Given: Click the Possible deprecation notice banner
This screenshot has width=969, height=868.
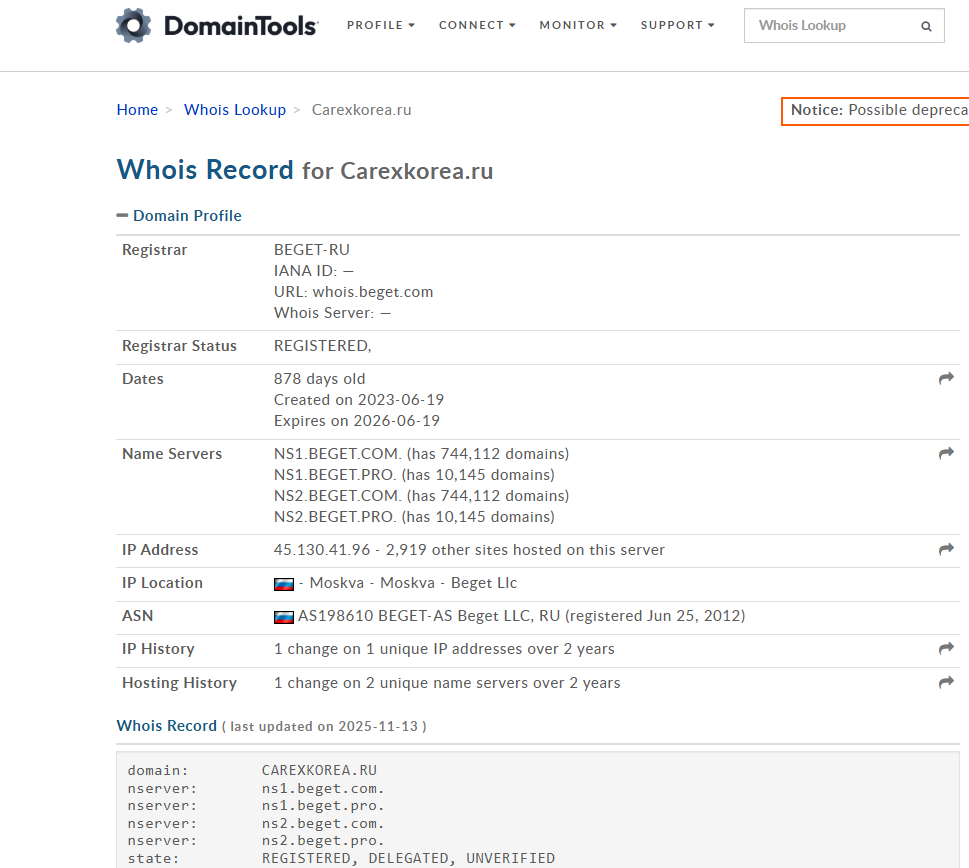Looking at the screenshot, I should coord(876,110).
